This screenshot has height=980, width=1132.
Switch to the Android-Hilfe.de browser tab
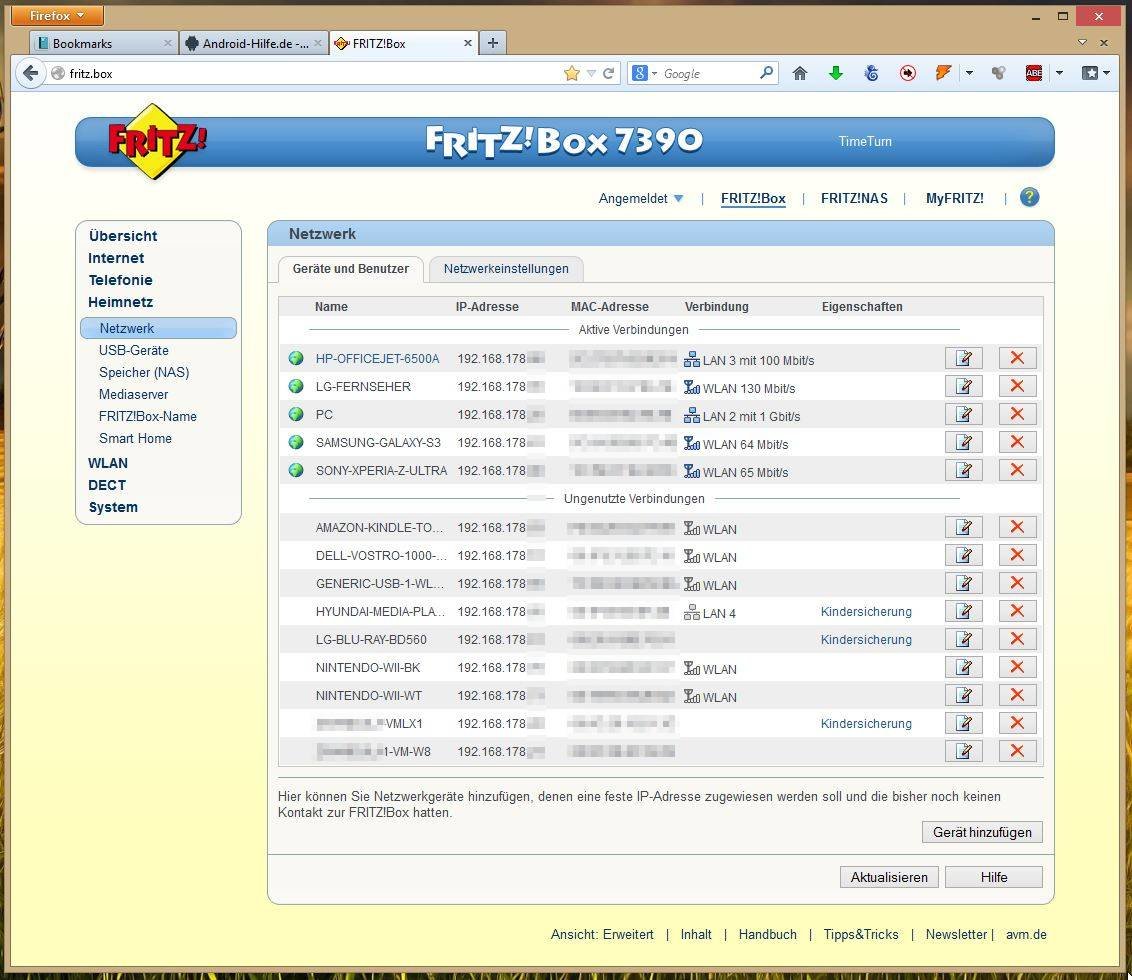253,43
